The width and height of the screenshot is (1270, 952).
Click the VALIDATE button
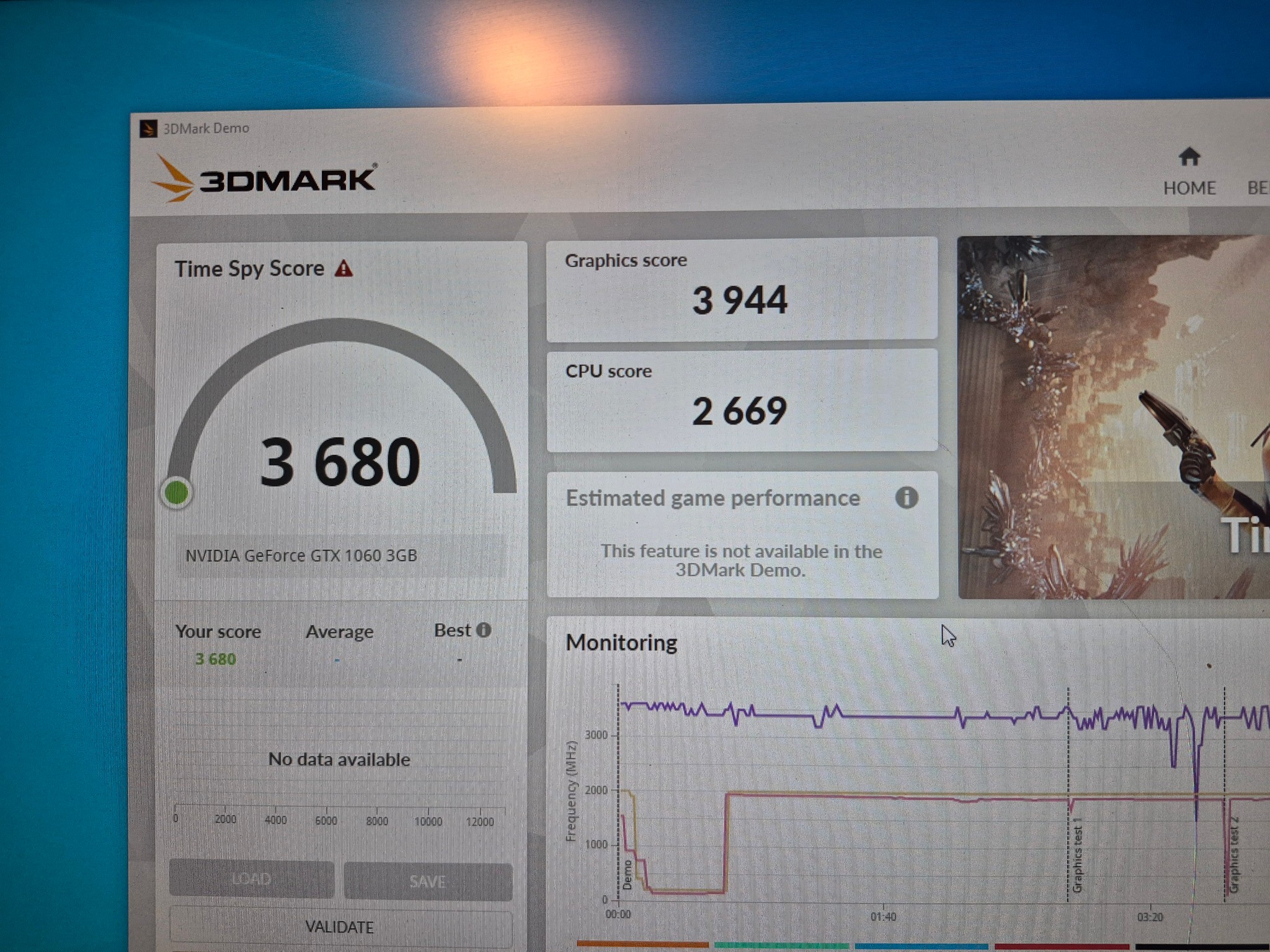[340, 927]
